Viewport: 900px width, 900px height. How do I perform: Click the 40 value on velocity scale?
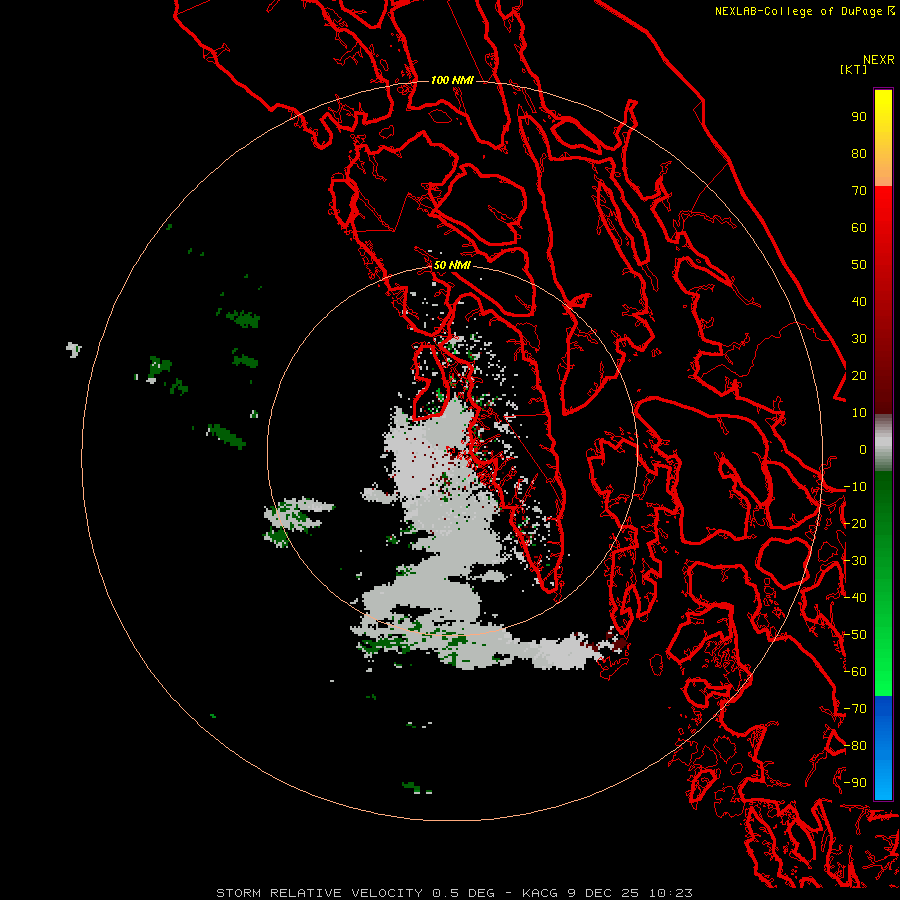(x=859, y=302)
